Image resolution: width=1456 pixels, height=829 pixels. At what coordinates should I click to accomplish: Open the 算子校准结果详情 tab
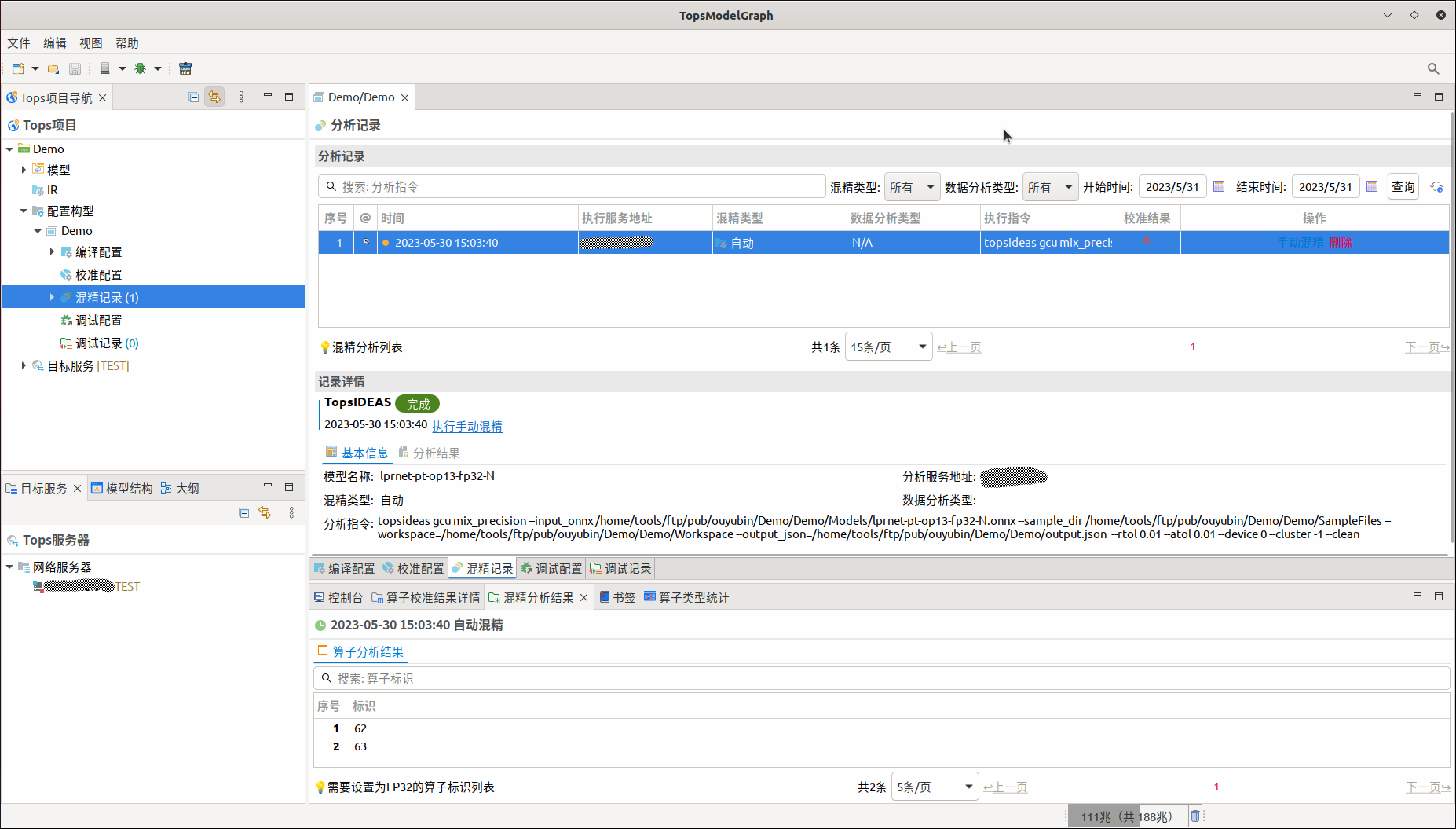coord(426,597)
